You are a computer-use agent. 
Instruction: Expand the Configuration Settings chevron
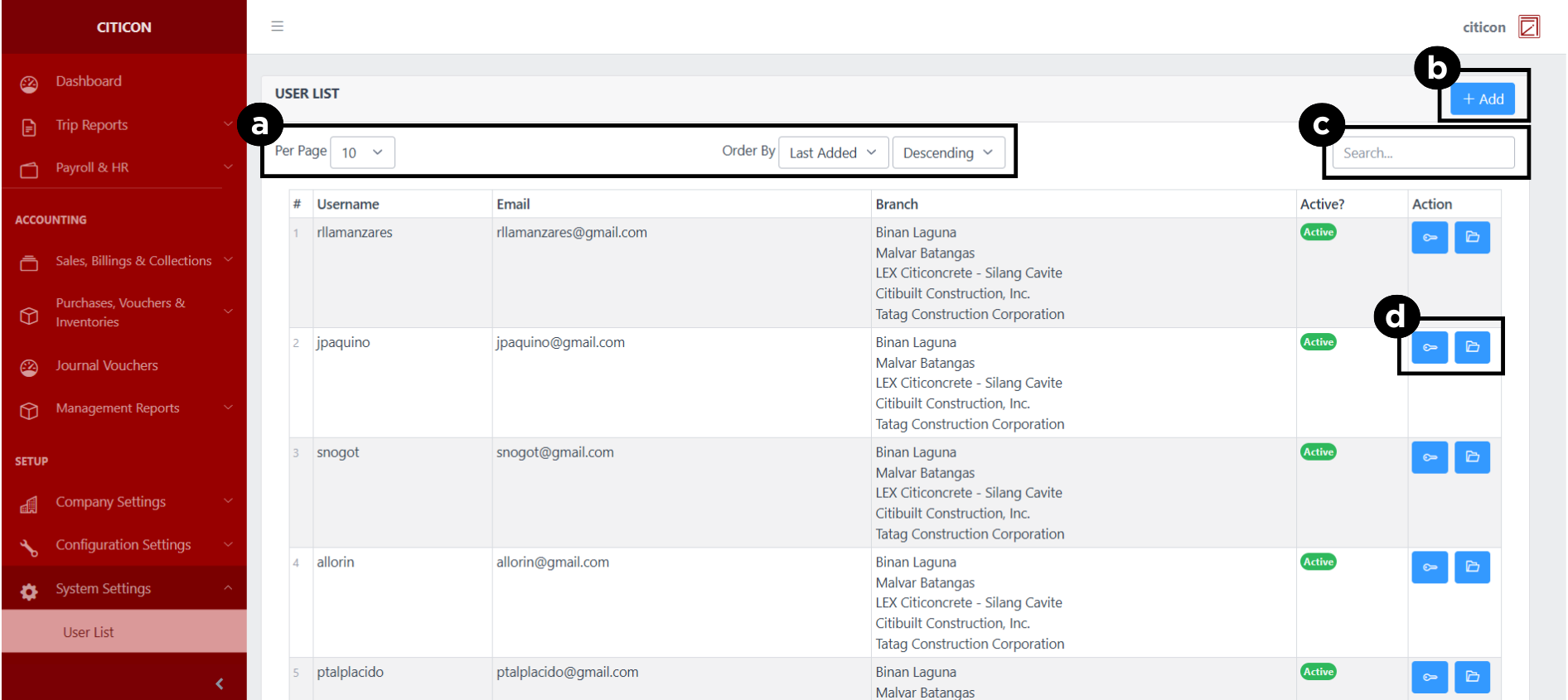pos(228,544)
